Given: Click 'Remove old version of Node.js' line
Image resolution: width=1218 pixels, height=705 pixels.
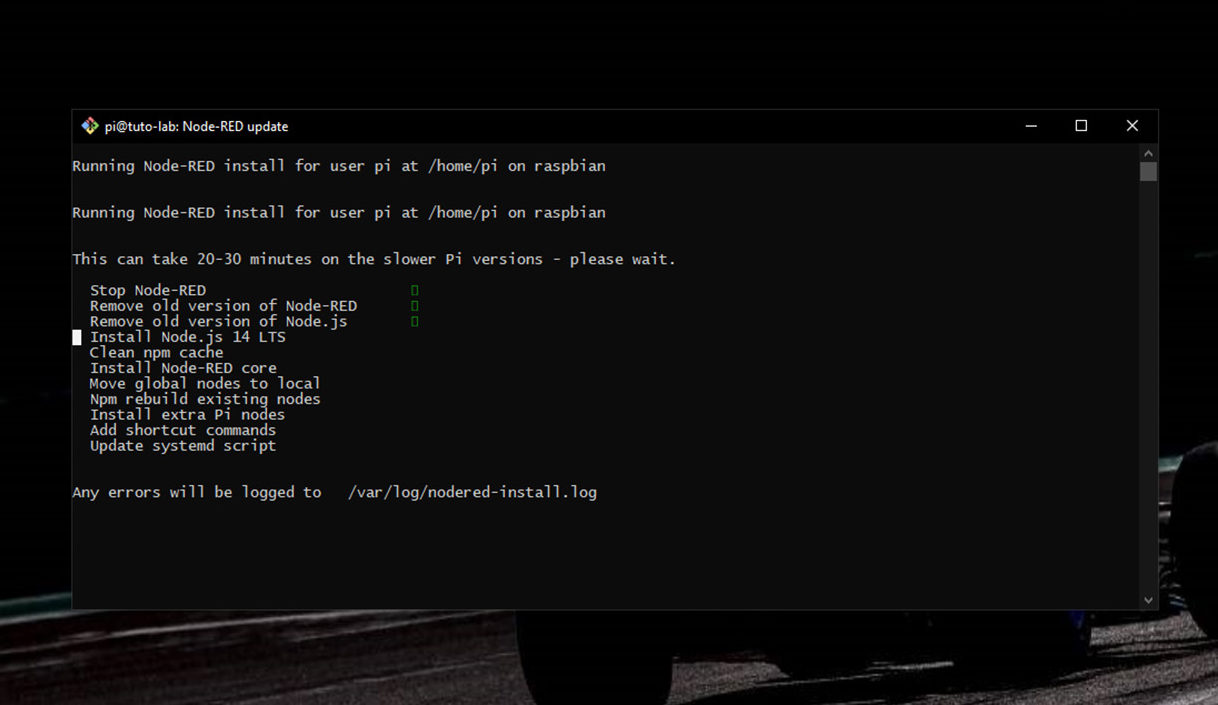Looking at the screenshot, I should point(219,321).
